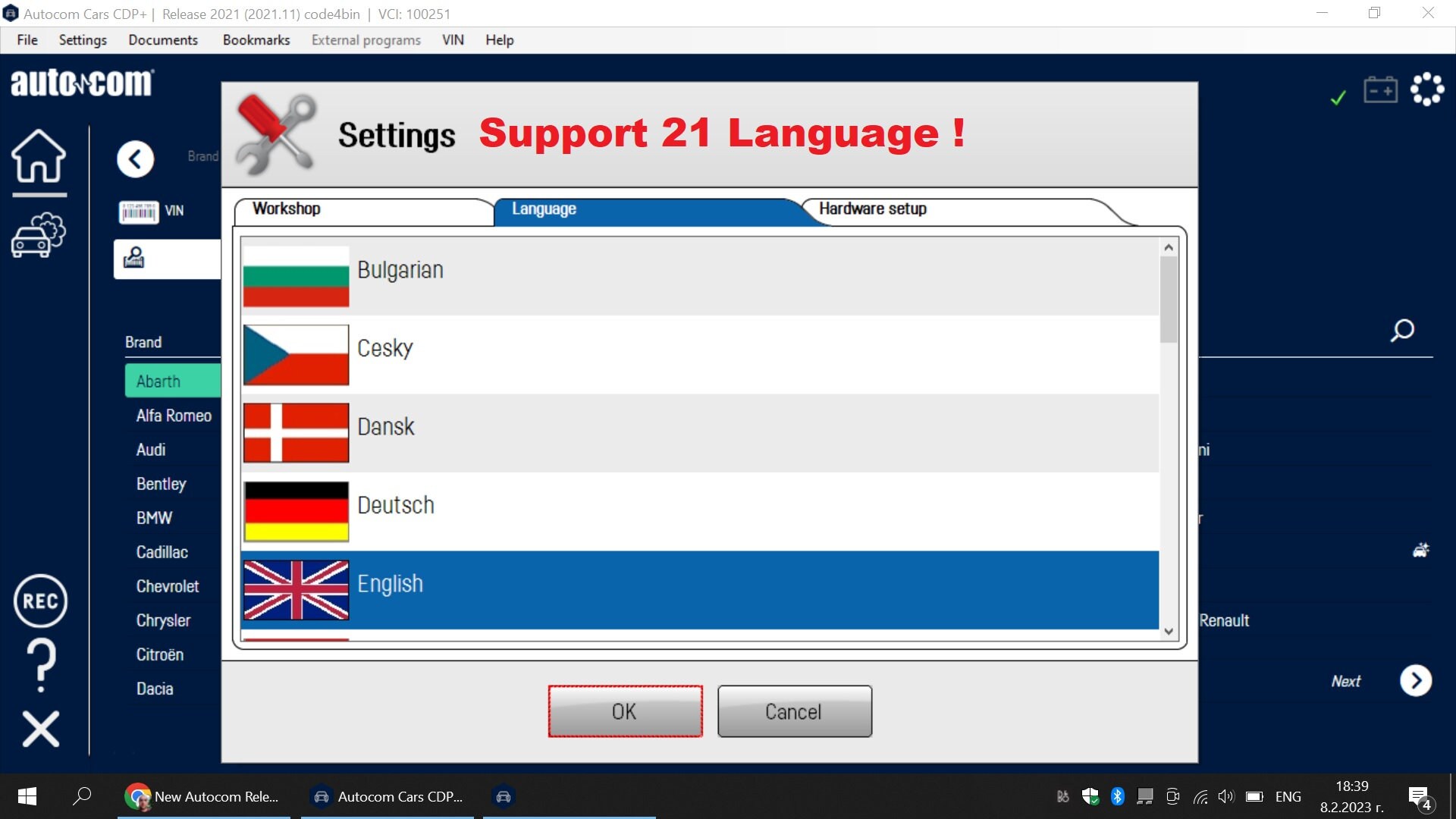The height and width of the screenshot is (819, 1456).
Task: Click the scrollbar down arrow in language list
Action: pyautogui.click(x=1169, y=631)
